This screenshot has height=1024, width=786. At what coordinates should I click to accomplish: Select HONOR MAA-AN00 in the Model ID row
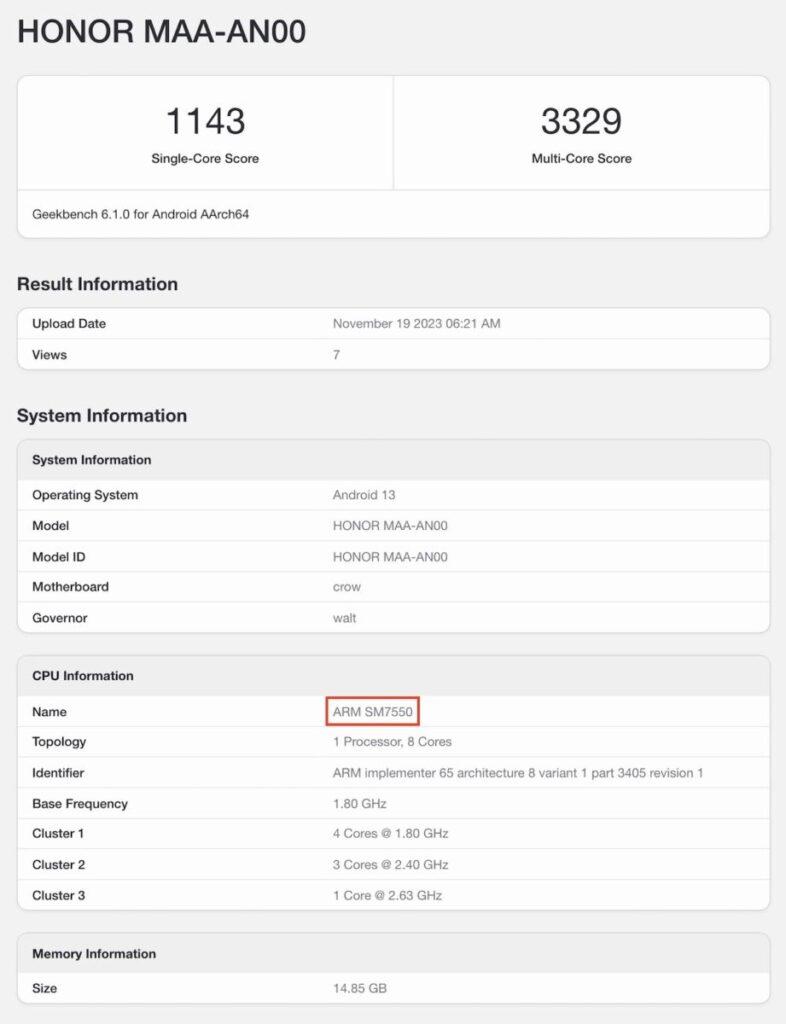click(390, 557)
